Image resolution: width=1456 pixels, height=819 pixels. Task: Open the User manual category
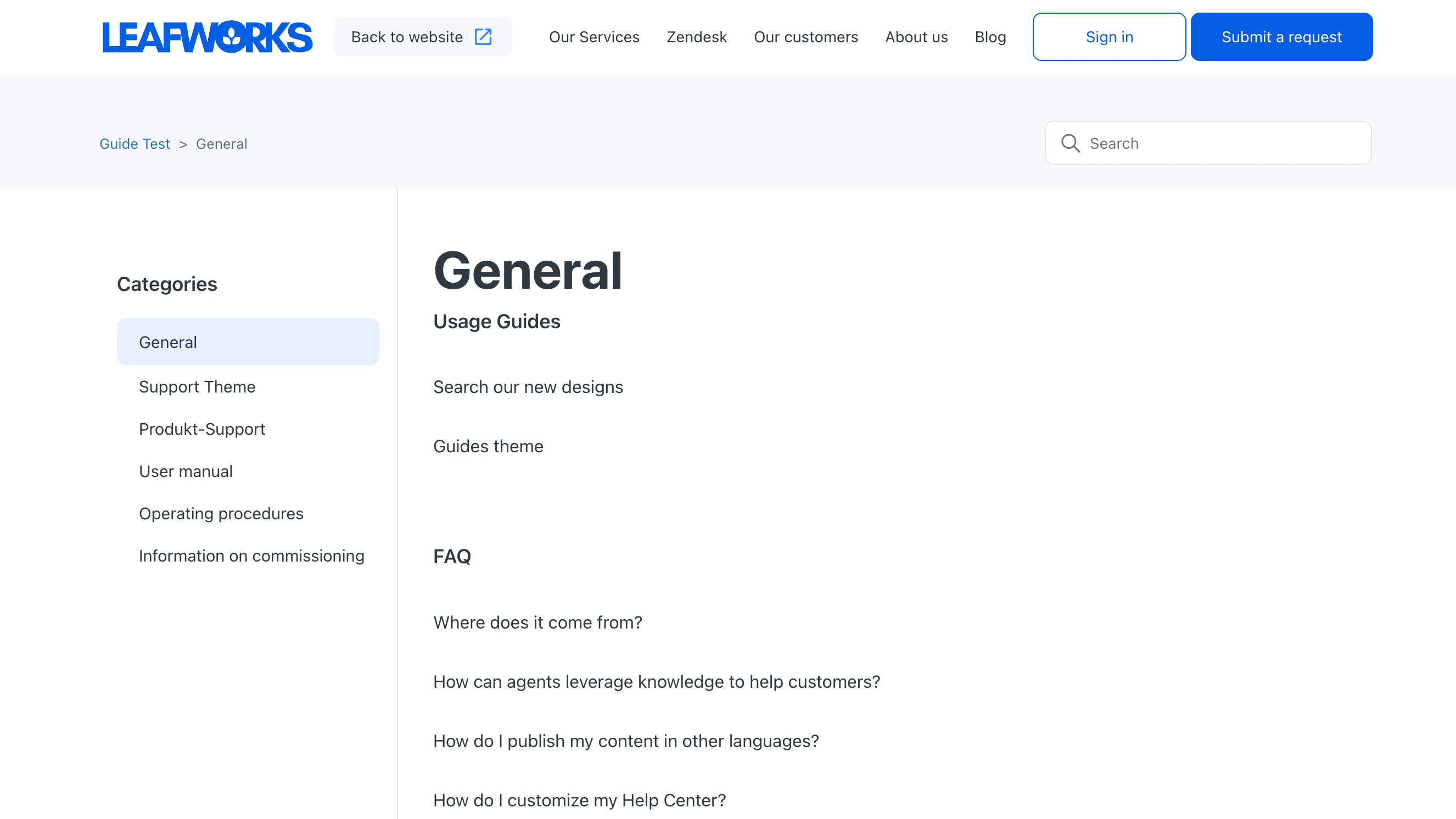(186, 472)
